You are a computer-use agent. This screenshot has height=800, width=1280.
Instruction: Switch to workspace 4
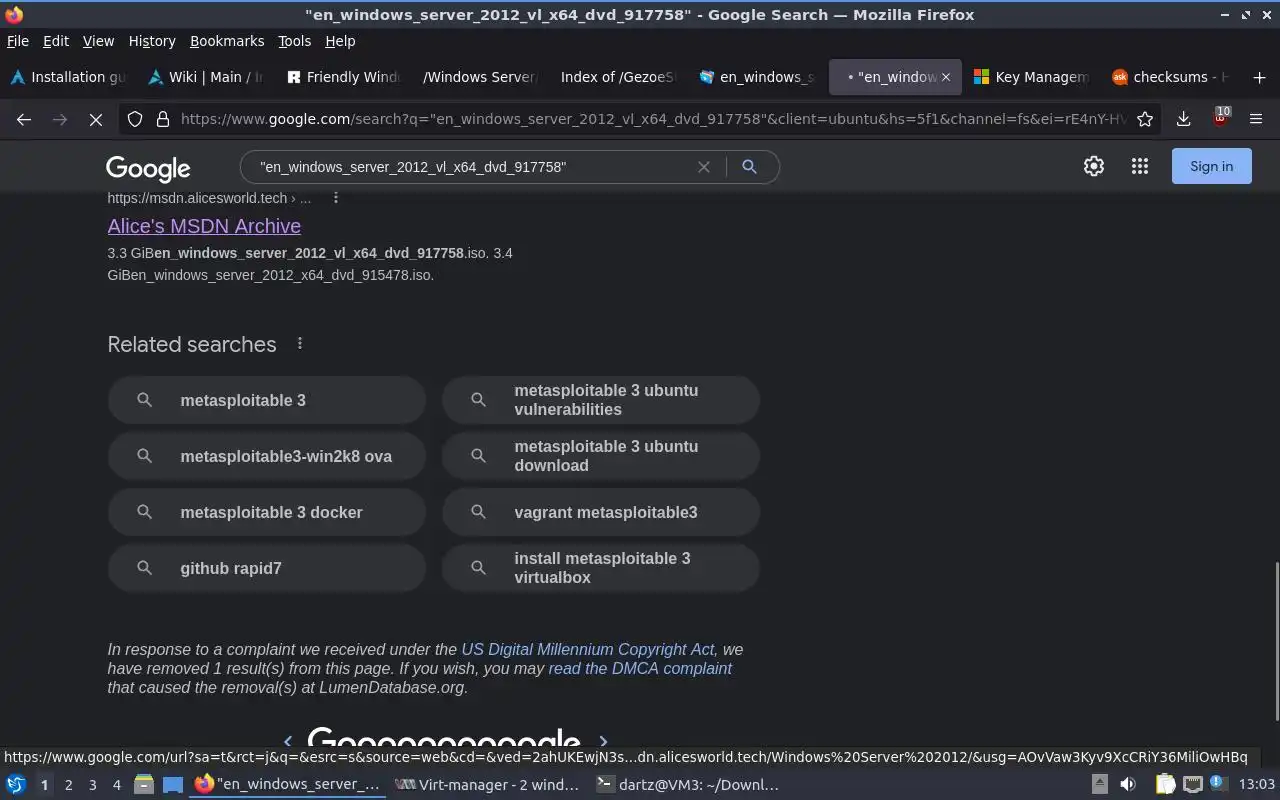[117, 785]
